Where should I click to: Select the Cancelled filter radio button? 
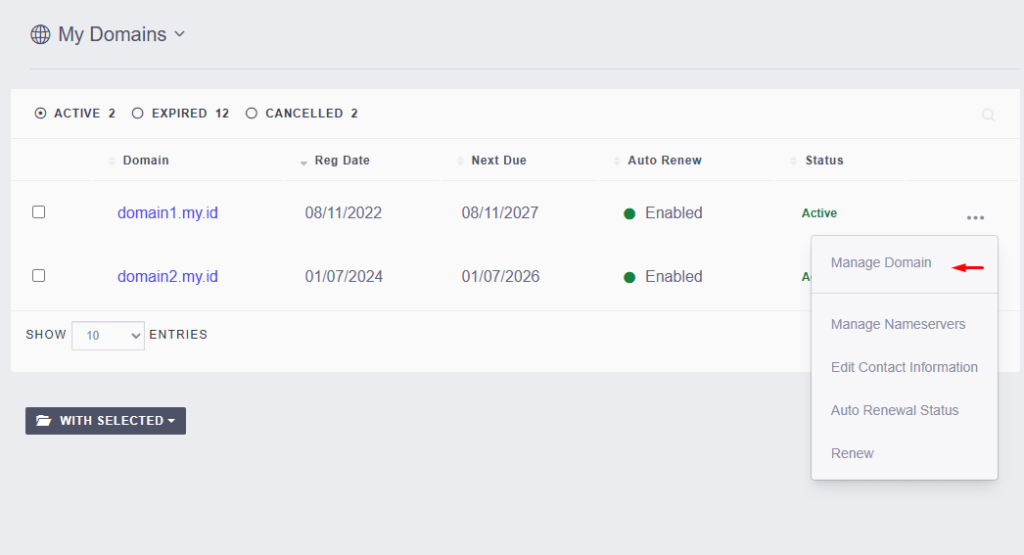[x=251, y=114]
